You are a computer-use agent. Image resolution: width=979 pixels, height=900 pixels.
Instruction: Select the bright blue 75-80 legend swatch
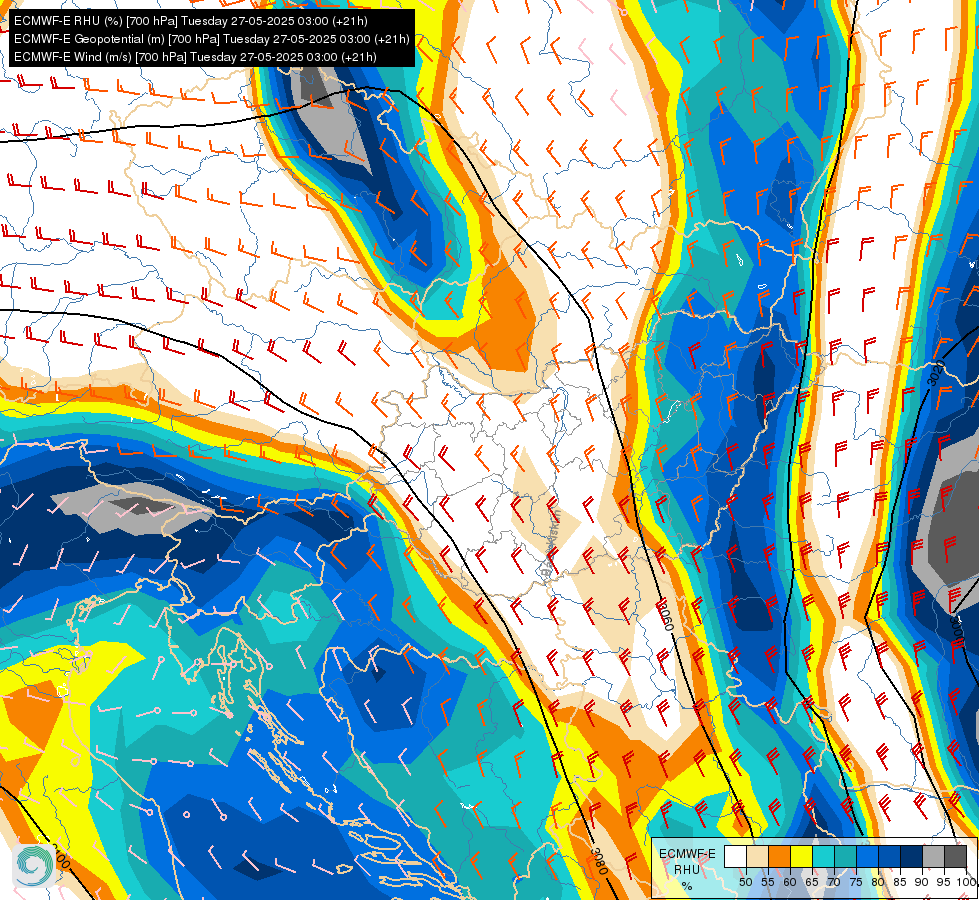pyautogui.click(x=867, y=857)
